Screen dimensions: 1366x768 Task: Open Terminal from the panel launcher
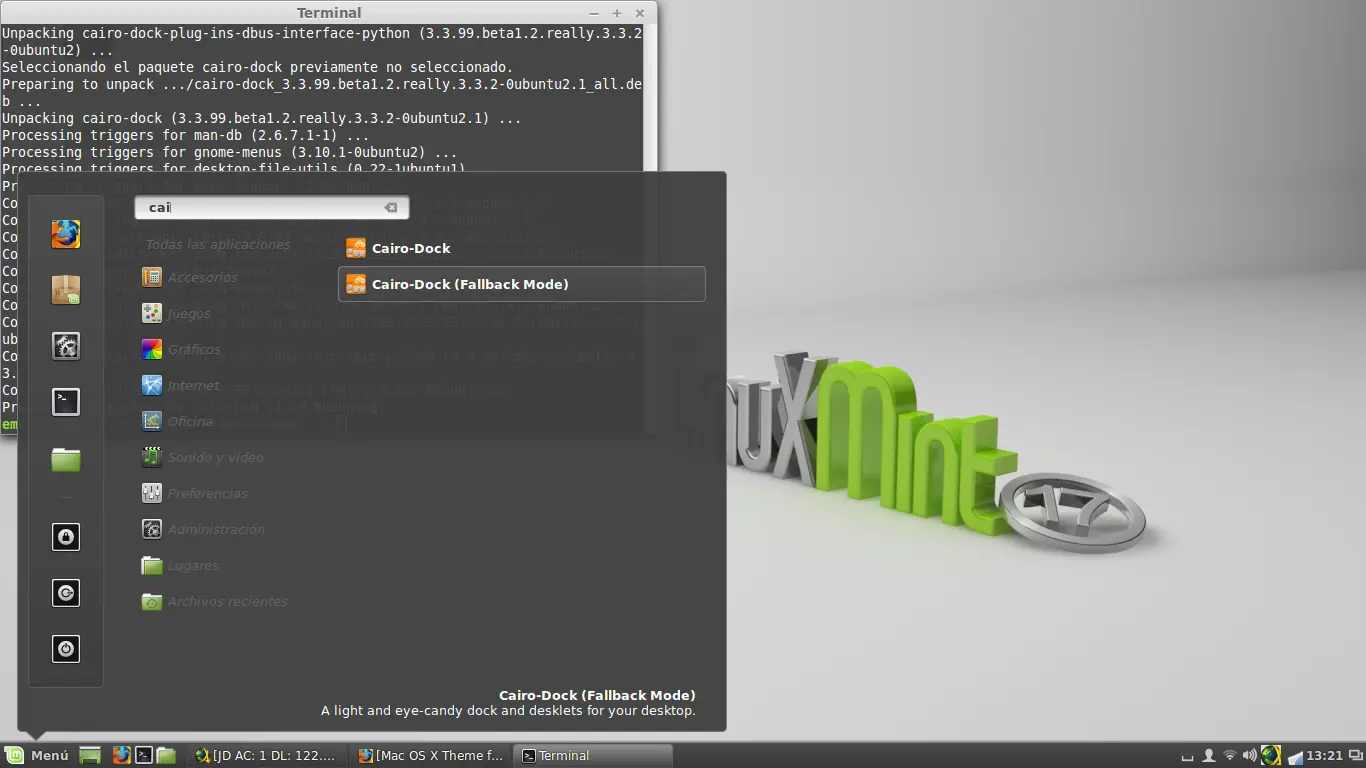[144, 755]
